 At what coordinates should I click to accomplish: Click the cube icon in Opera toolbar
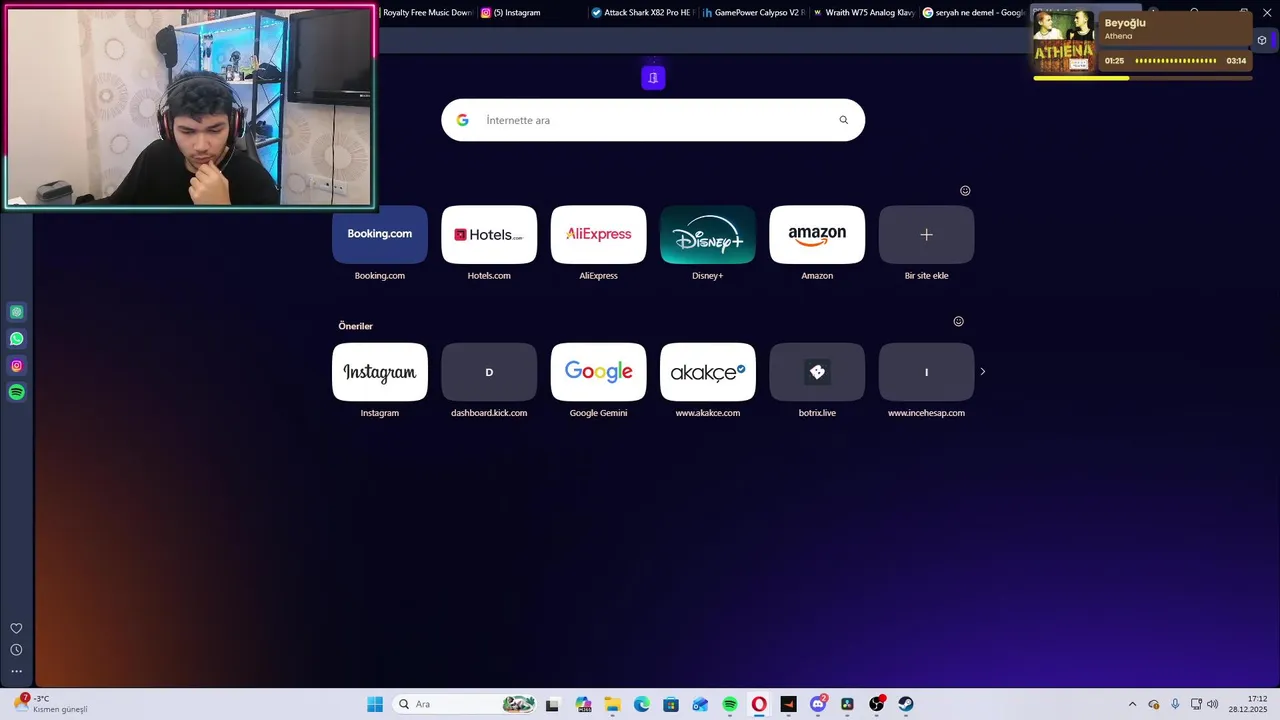tap(1262, 41)
